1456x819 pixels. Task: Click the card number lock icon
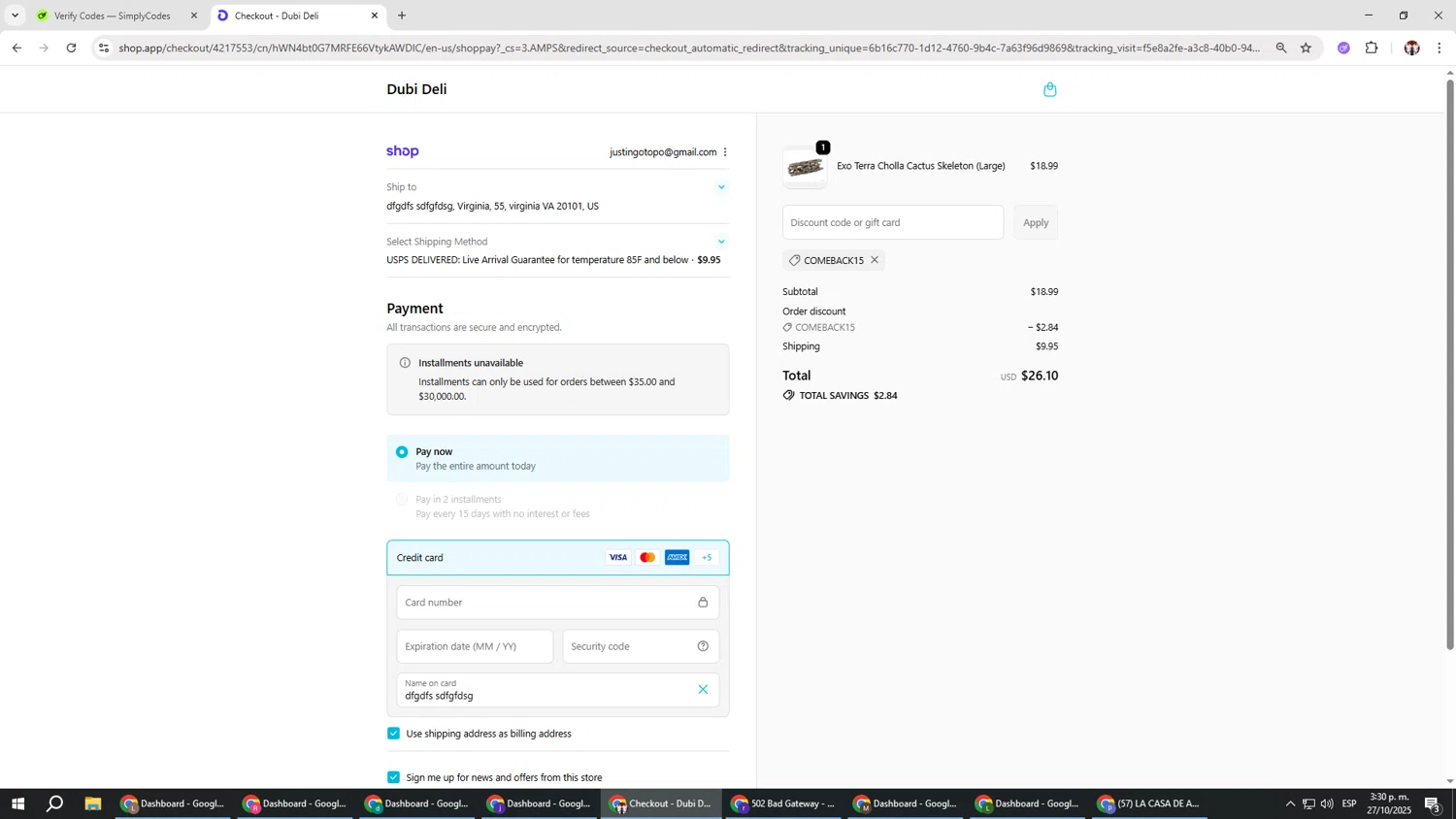(x=703, y=603)
